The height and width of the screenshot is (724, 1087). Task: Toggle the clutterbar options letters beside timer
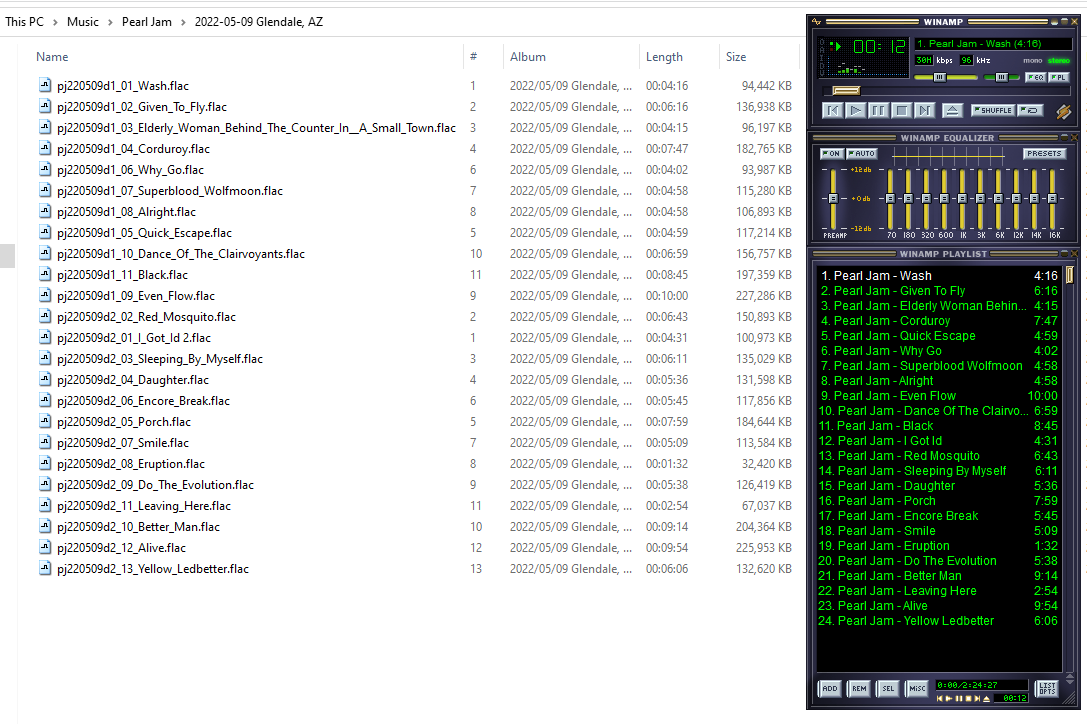click(x=822, y=57)
